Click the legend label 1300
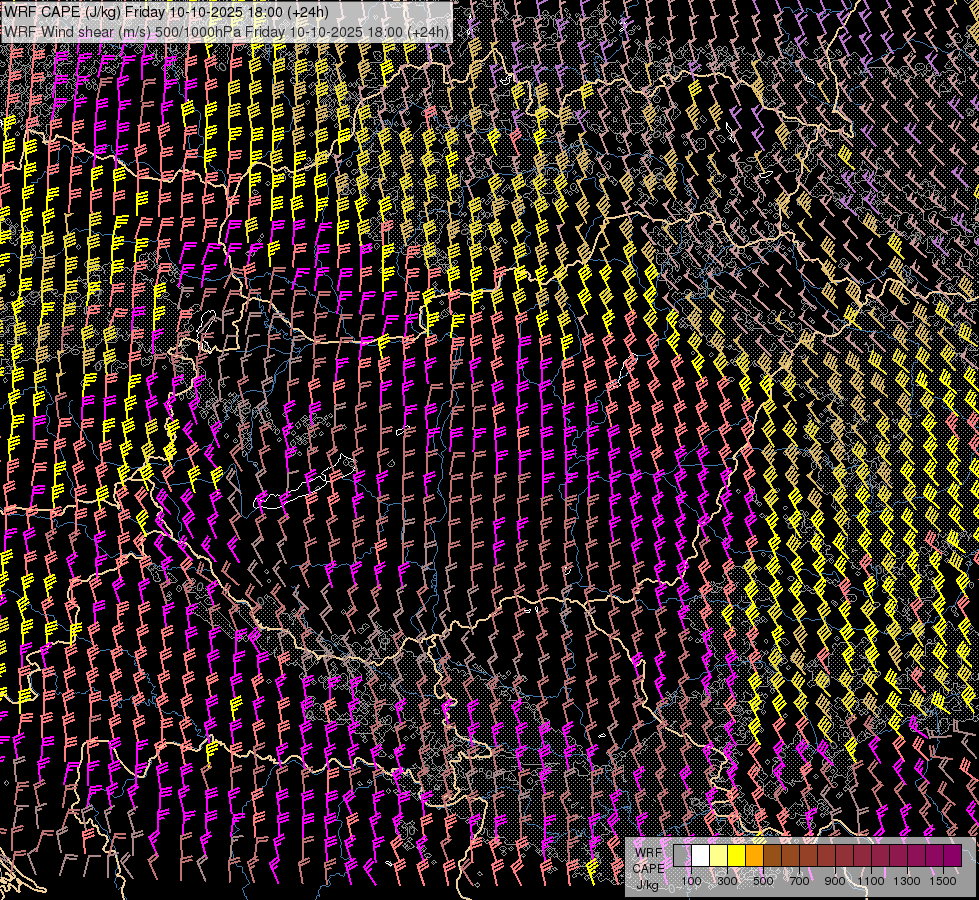 tap(907, 881)
